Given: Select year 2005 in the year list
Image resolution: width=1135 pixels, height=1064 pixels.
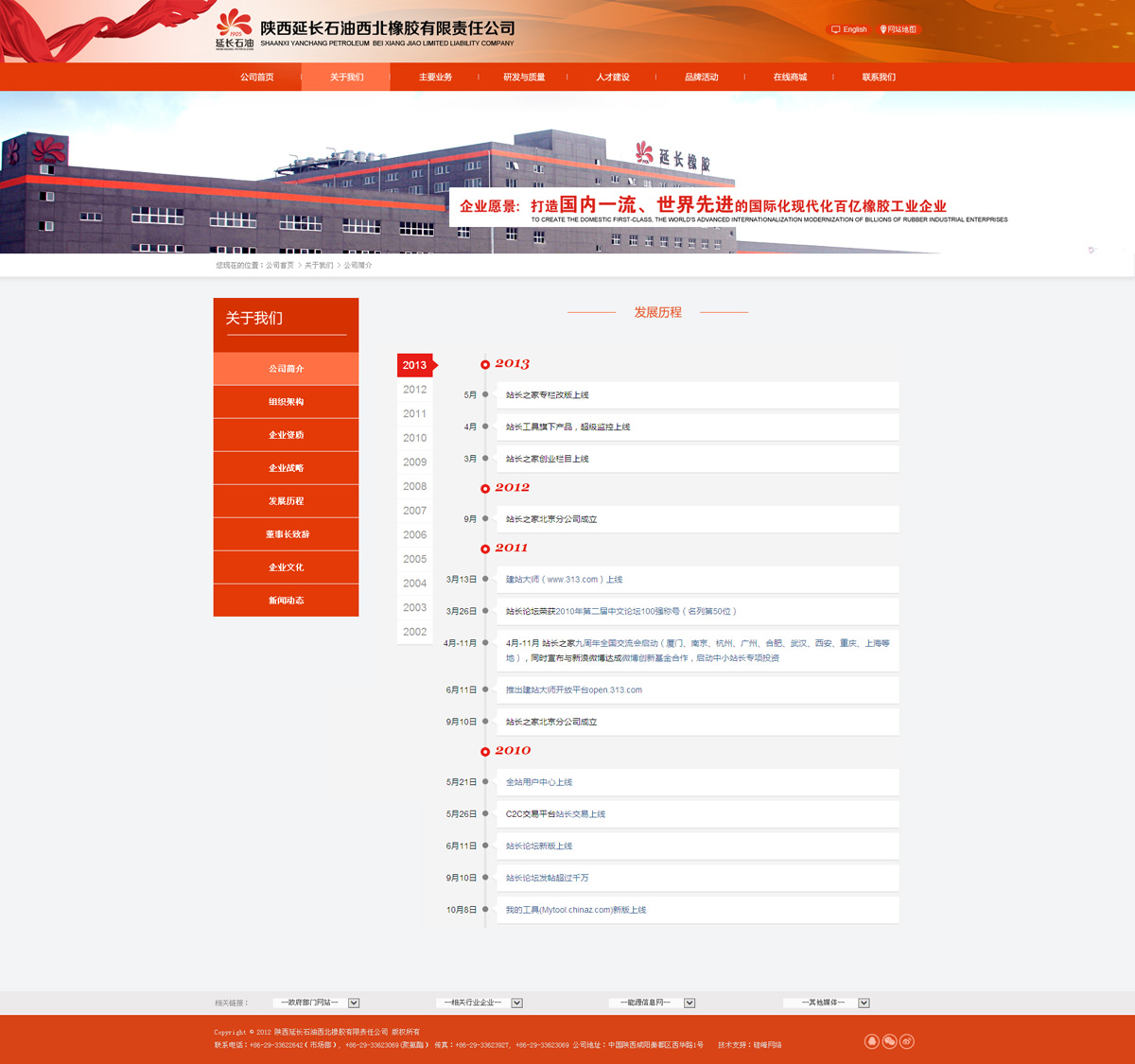Looking at the screenshot, I should pyautogui.click(x=414, y=559).
